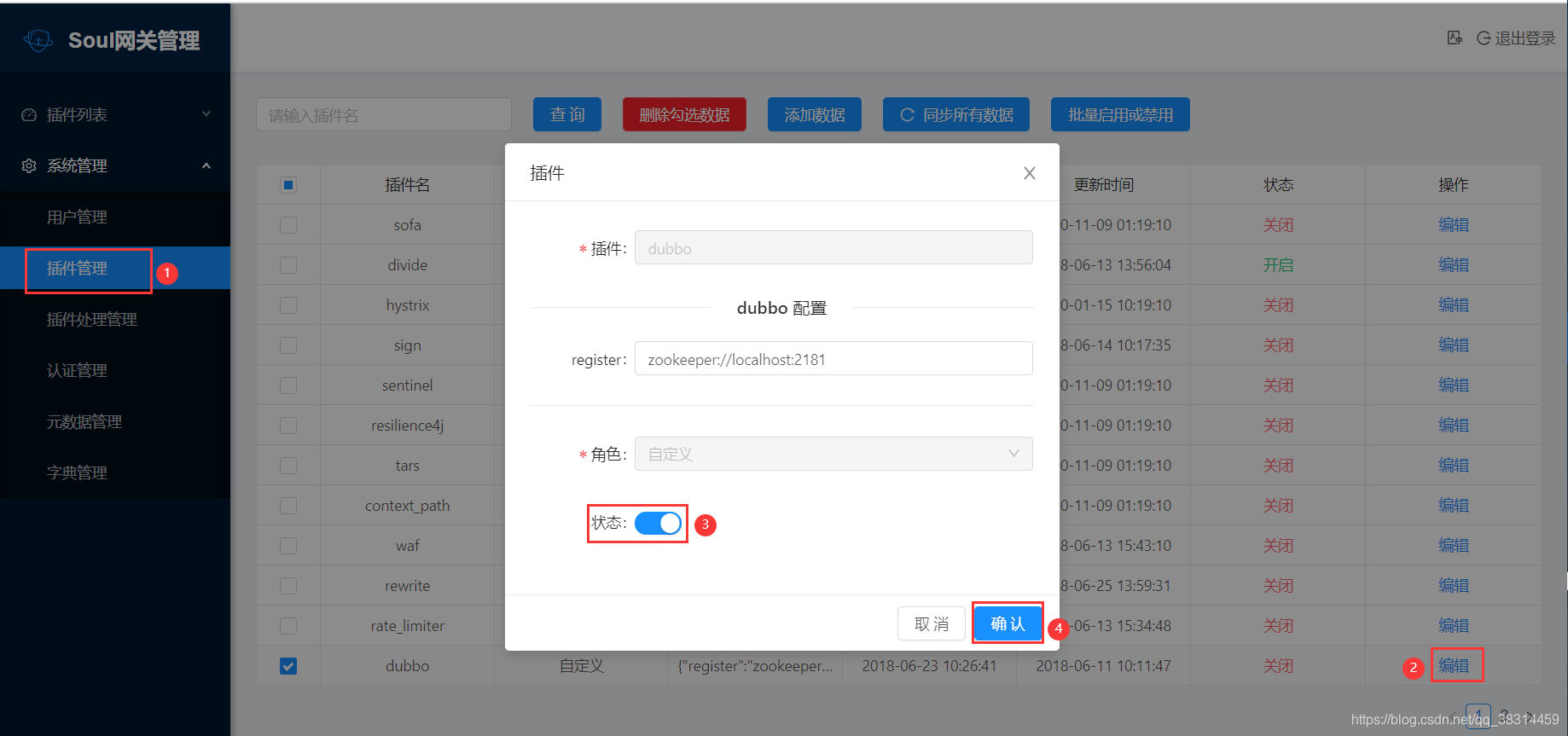Click the register input field

click(833, 358)
